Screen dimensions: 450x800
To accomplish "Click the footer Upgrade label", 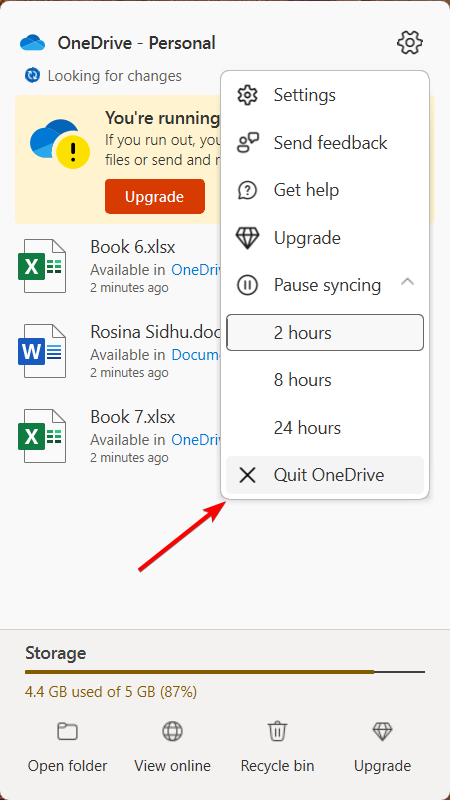I will [x=382, y=766].
